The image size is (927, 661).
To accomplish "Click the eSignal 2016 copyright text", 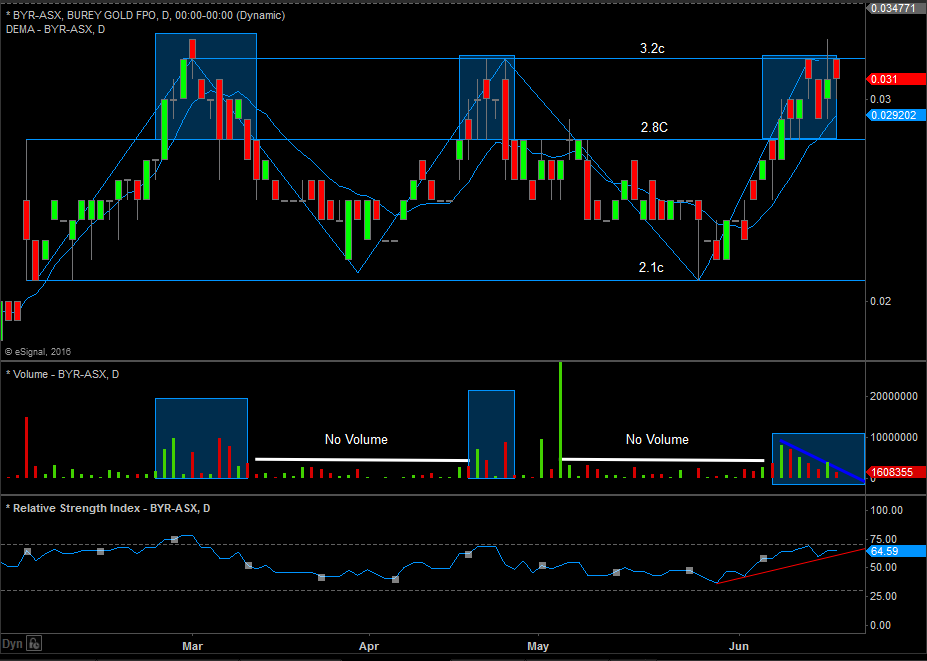I will (38, 352).
